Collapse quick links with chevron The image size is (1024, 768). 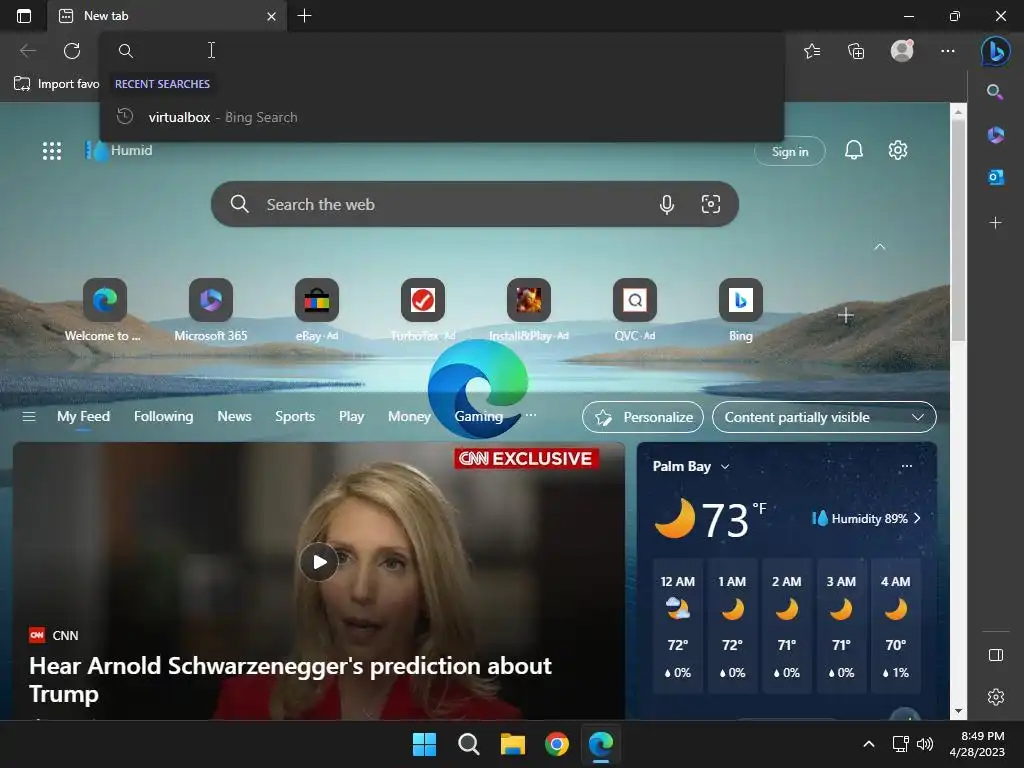[880, 247]
